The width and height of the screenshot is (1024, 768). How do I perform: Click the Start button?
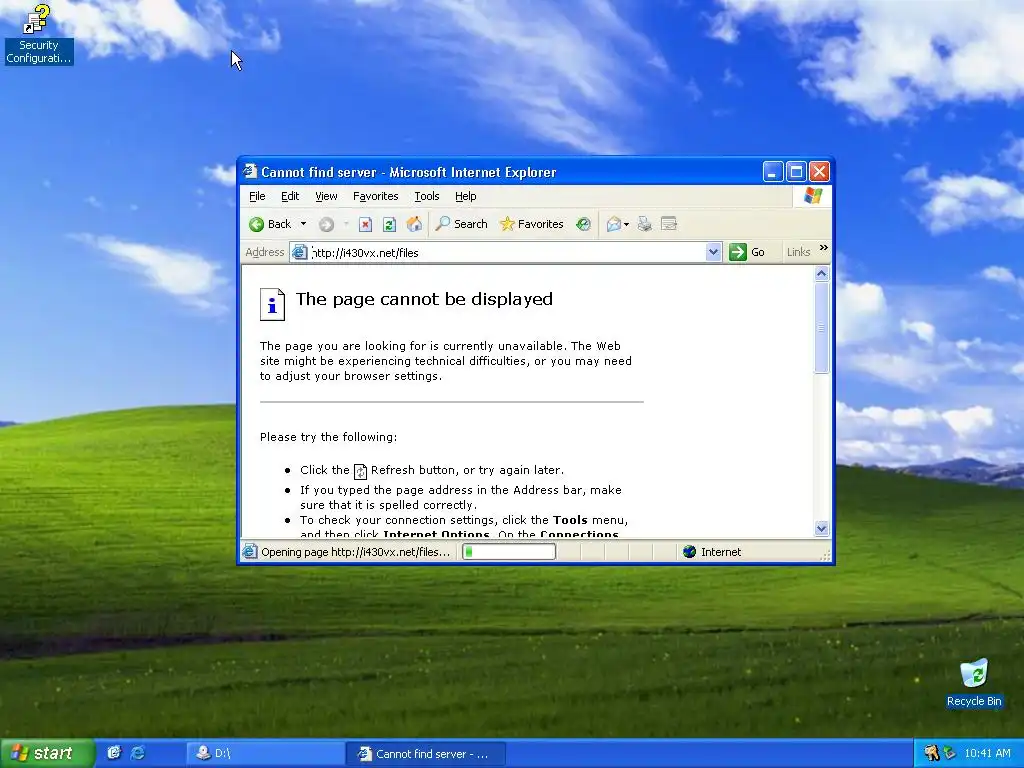[47, 753]
